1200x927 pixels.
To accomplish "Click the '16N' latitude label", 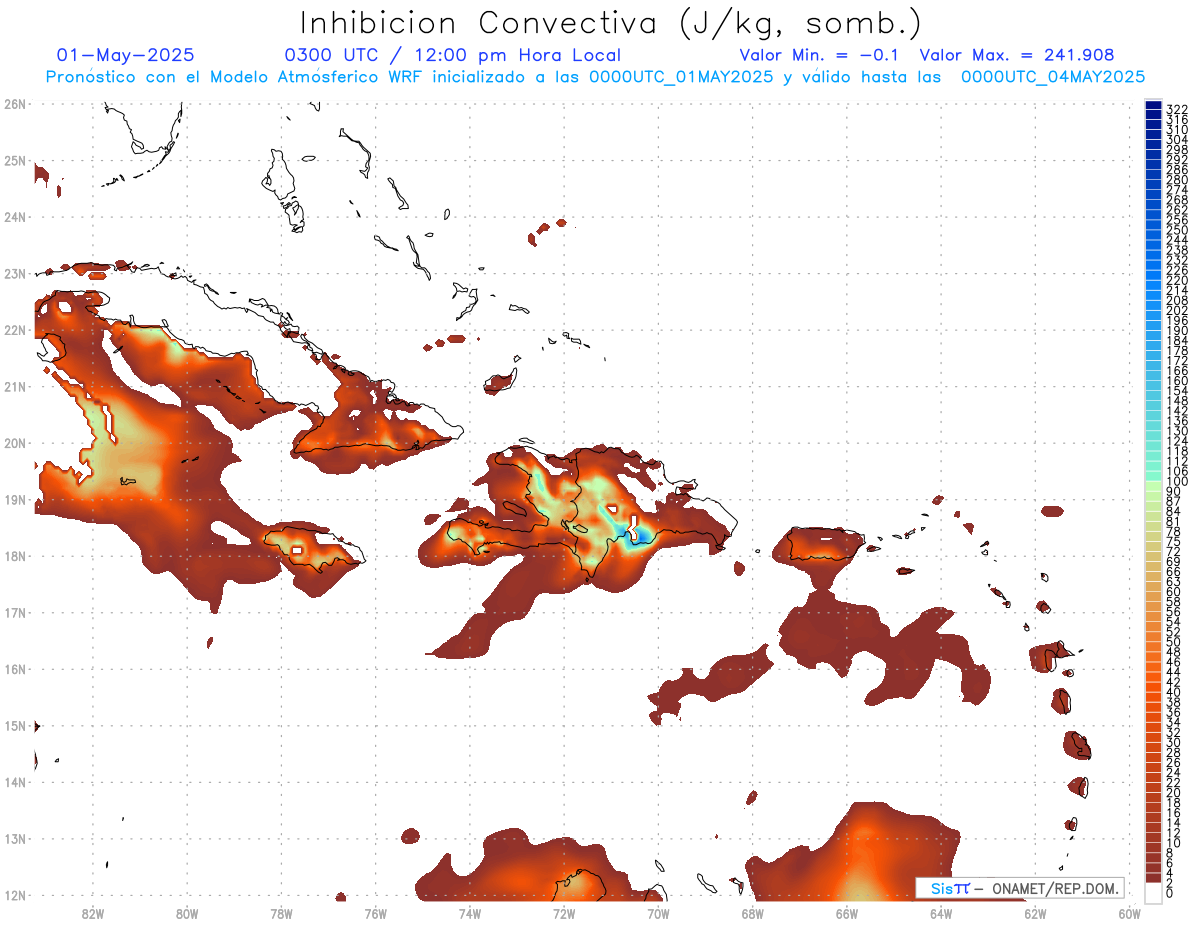I will (x=14, y=669).
